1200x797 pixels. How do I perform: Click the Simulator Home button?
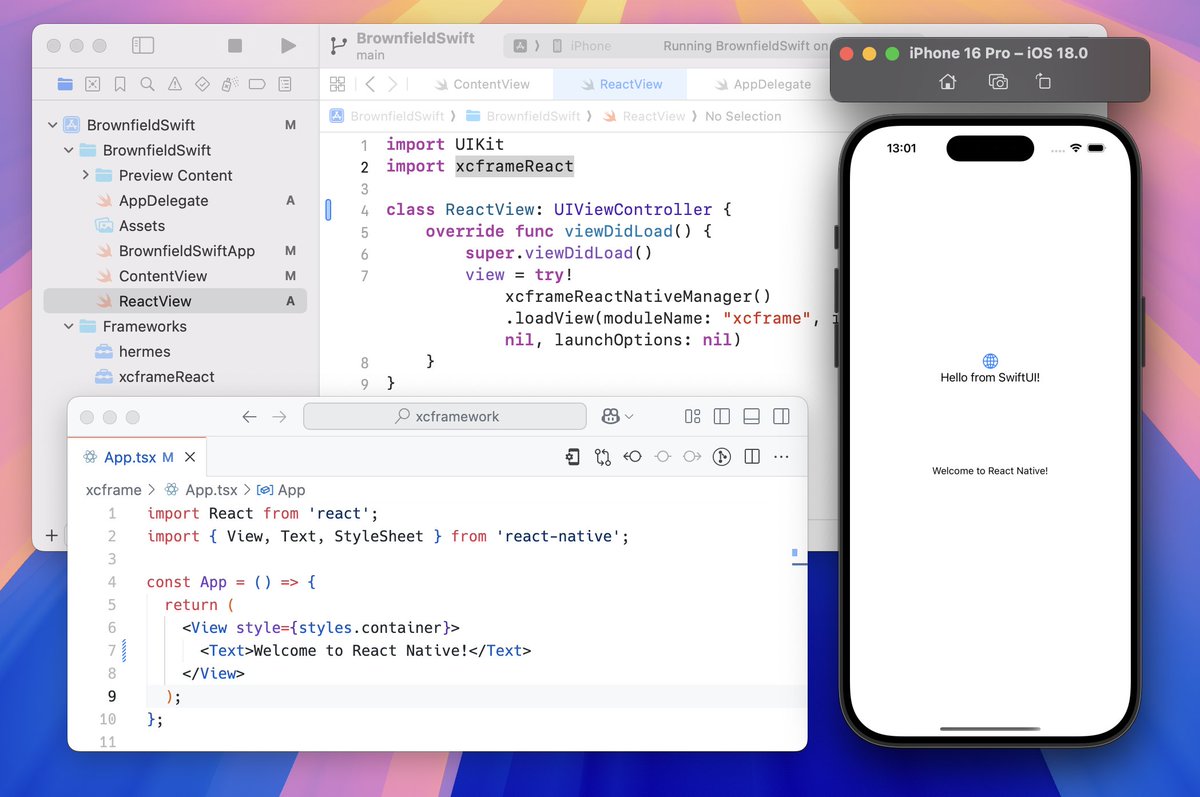tap(947, 82)
